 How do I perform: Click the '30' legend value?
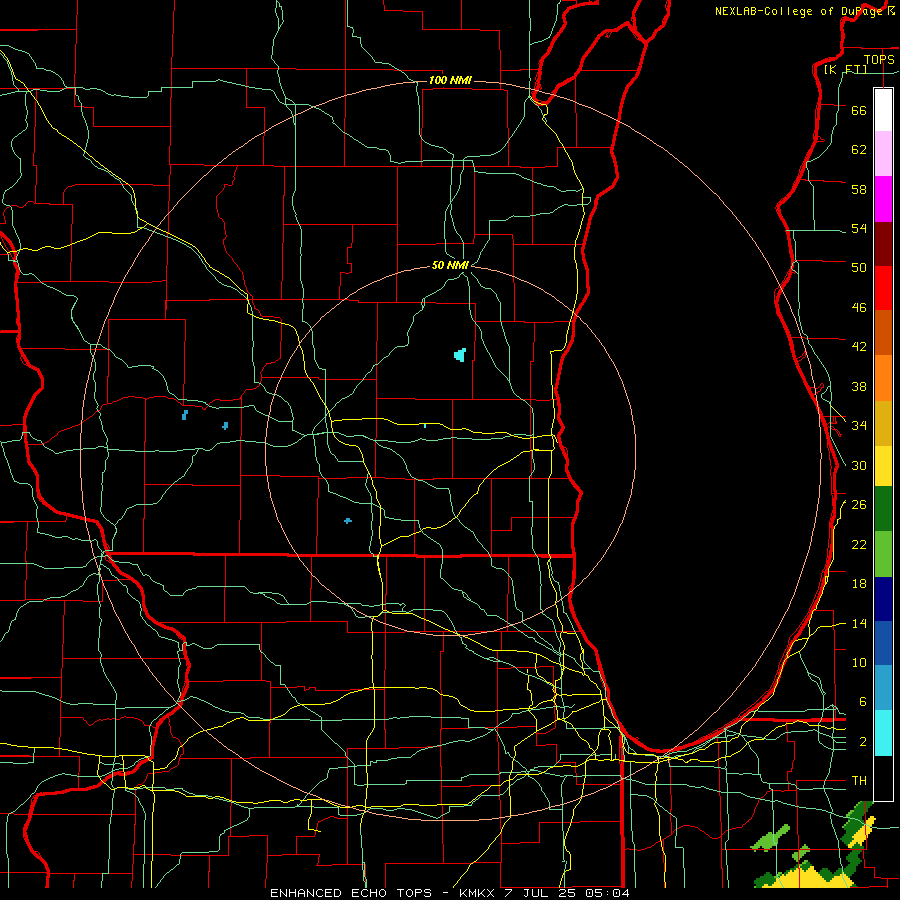click(859, 465)
